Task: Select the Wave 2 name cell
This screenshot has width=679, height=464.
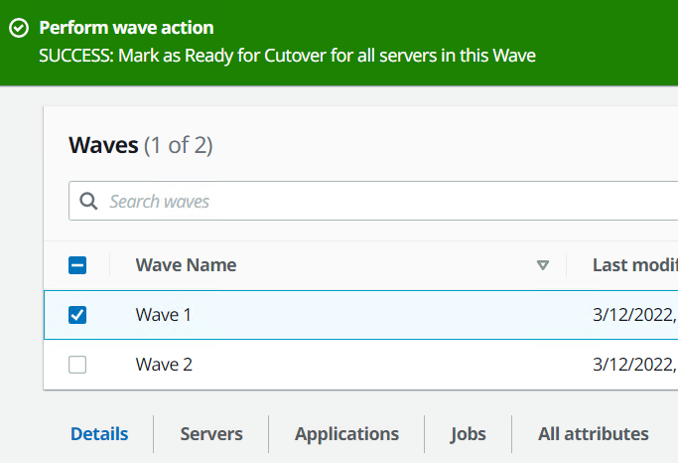Action: pos(164,365)
